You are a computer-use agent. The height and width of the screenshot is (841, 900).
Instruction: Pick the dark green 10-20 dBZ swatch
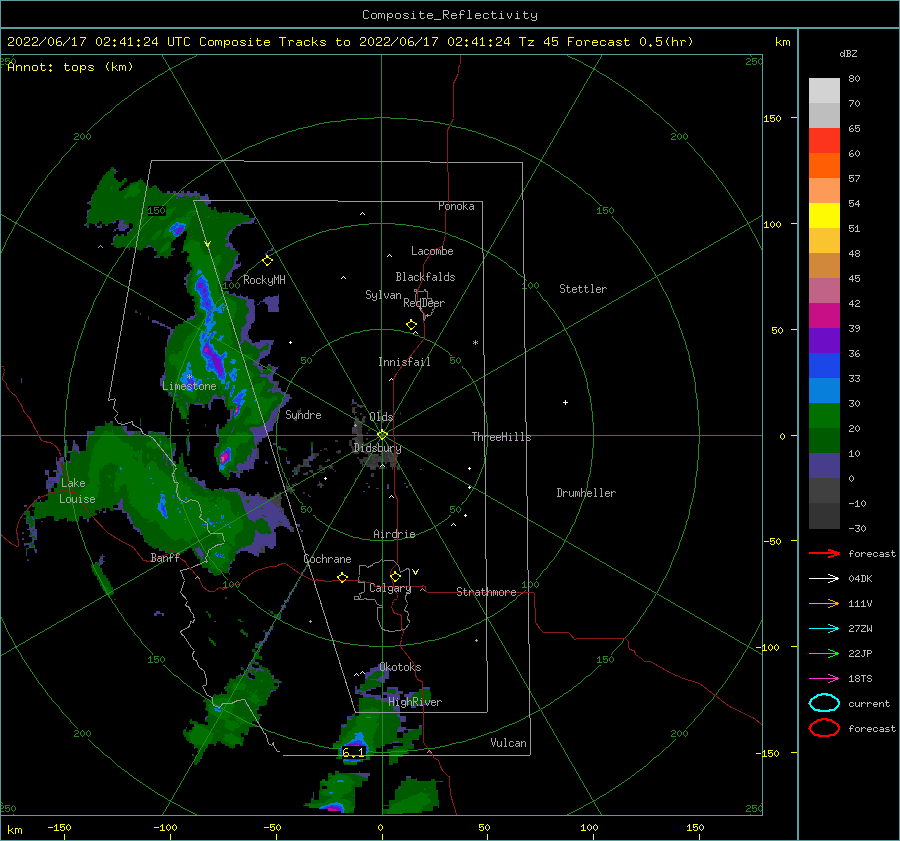[x=824, y=441]
